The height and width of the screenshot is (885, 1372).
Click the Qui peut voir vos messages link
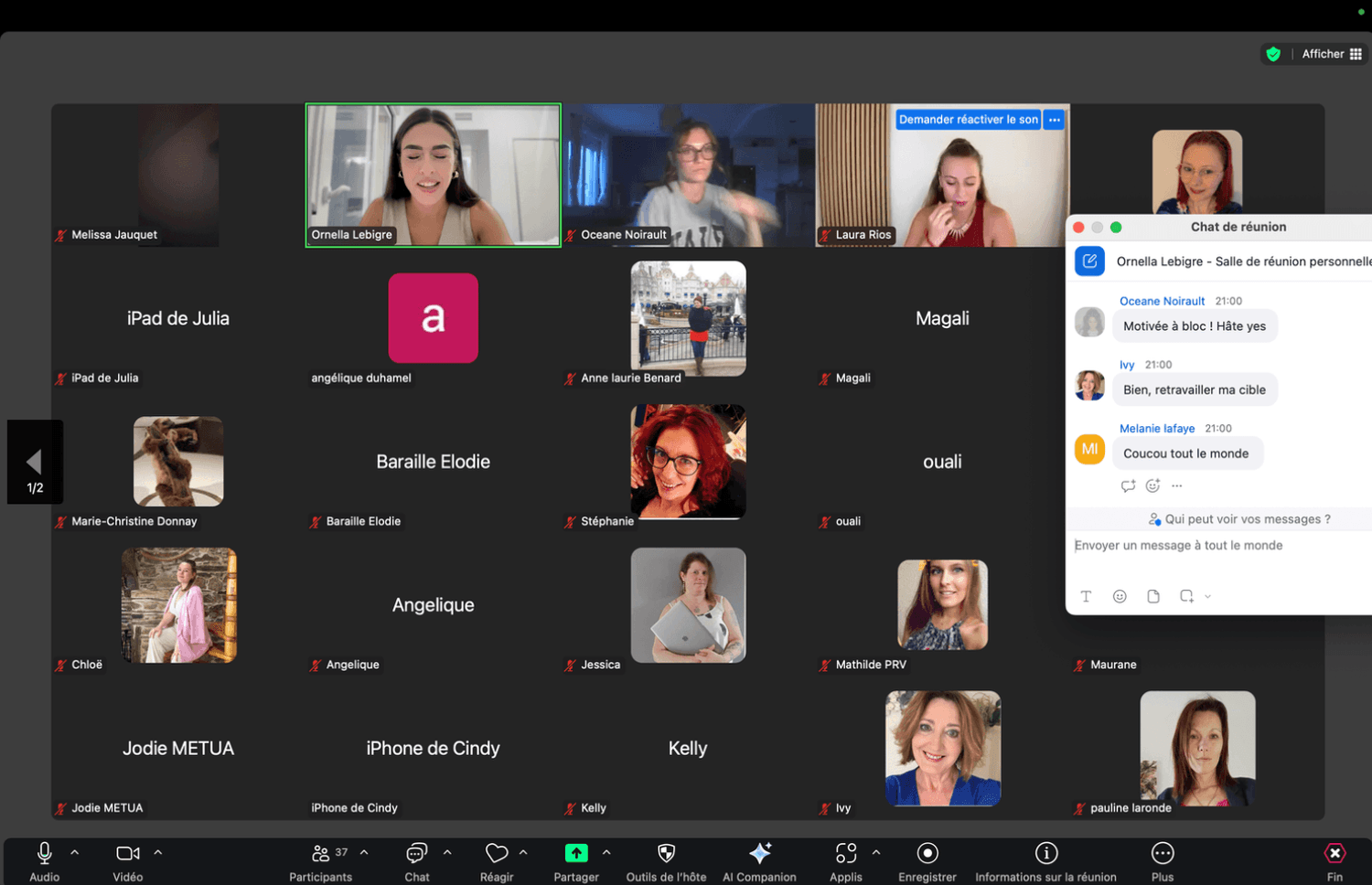tap(1239, 519)
